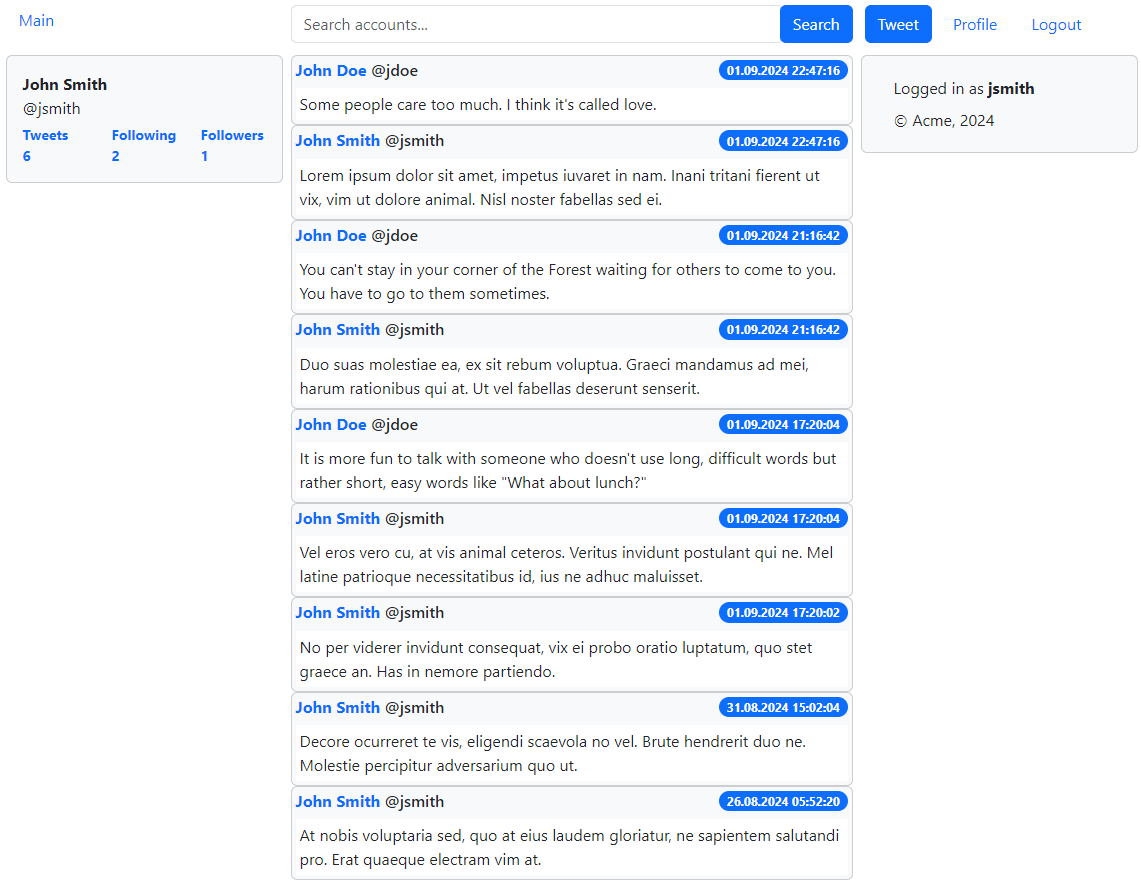Image resolution: width=1141 pixels, height=883 pixels.
Task: Click the tweet text starting "Decore ocurreret te vis"
Action: coord(553,753)
